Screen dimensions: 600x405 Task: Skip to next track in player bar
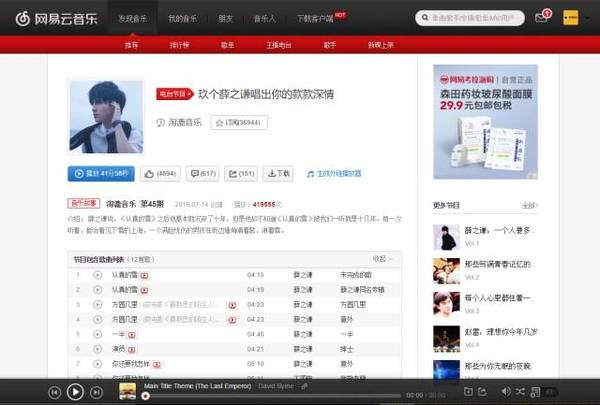pyautogui.click(x=96, y=392)
